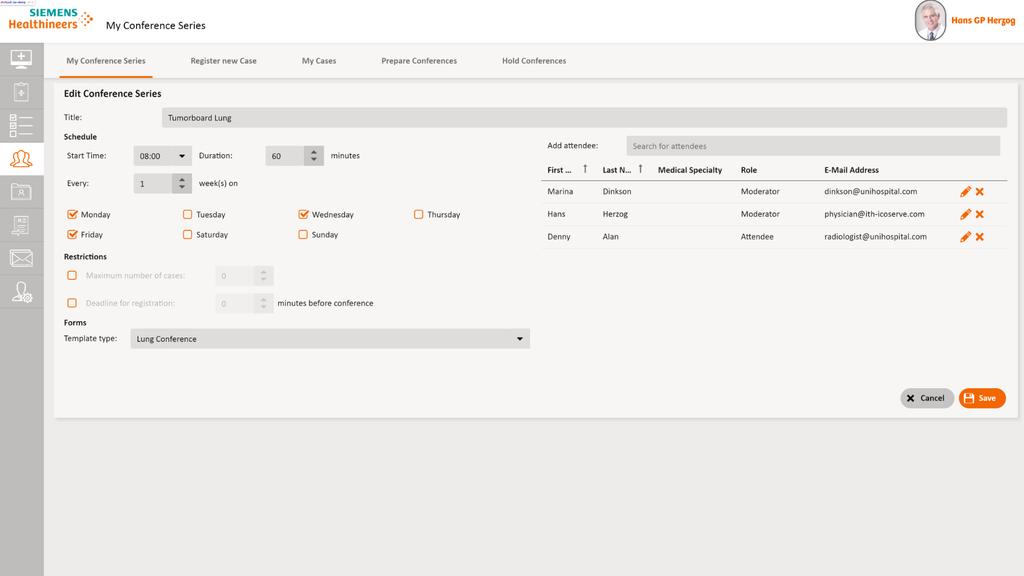Open the Hold Conferences tab
Screen dimensions: 1024x576
point(533,60)
